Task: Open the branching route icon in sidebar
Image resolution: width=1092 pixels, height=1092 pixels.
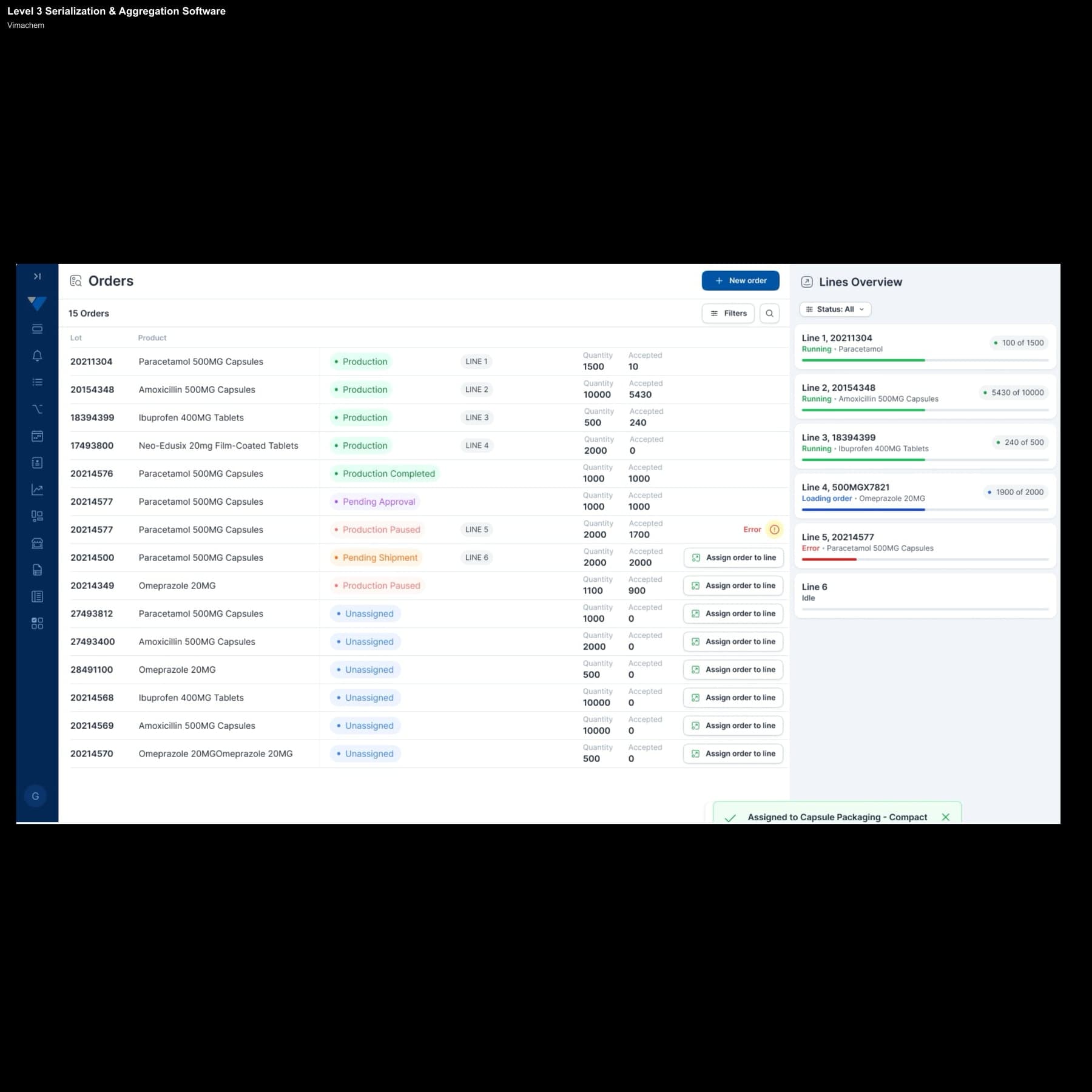Action: (x=37, y=409)
